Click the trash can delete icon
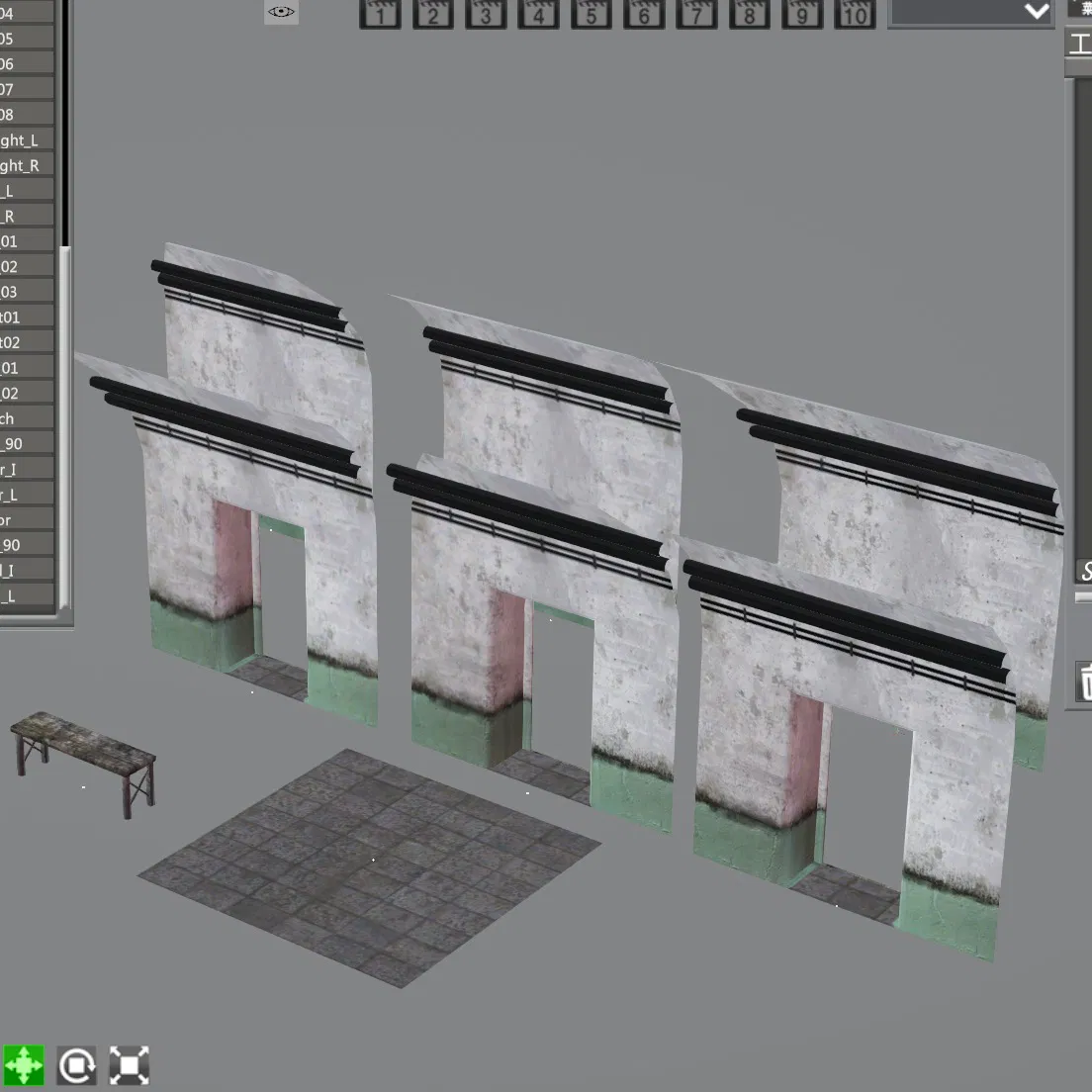The height and width of the screenshot is (1092, 1092). coord(1084,682)
